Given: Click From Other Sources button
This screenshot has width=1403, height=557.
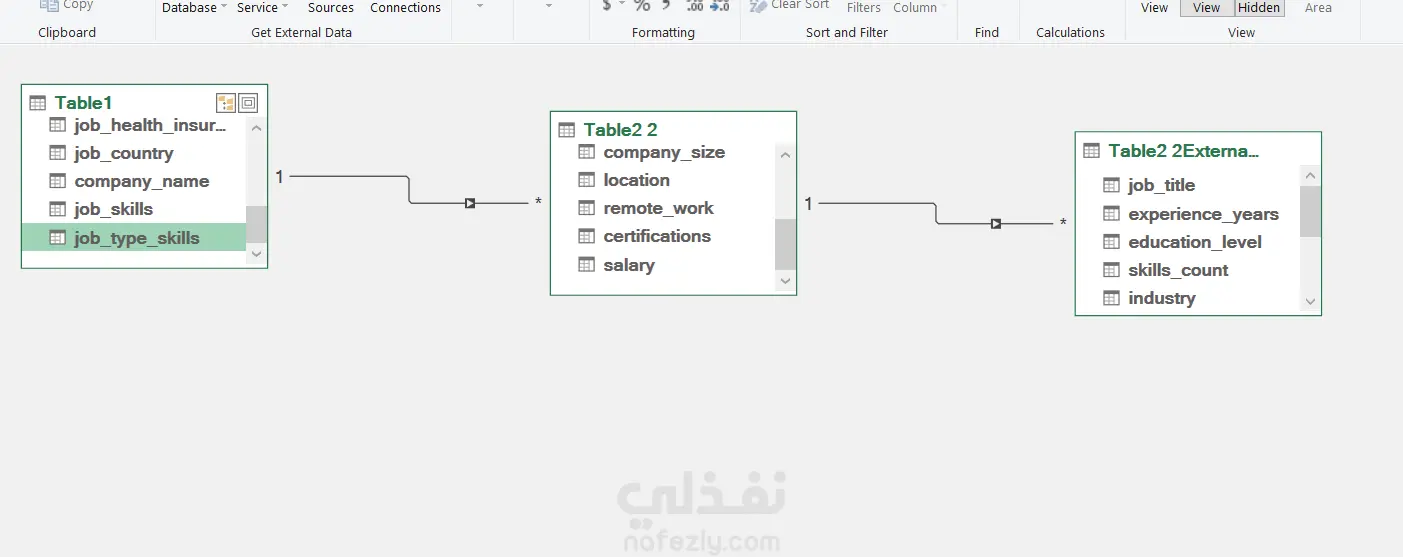Looking at the screenshot, I should coord(331,7).
